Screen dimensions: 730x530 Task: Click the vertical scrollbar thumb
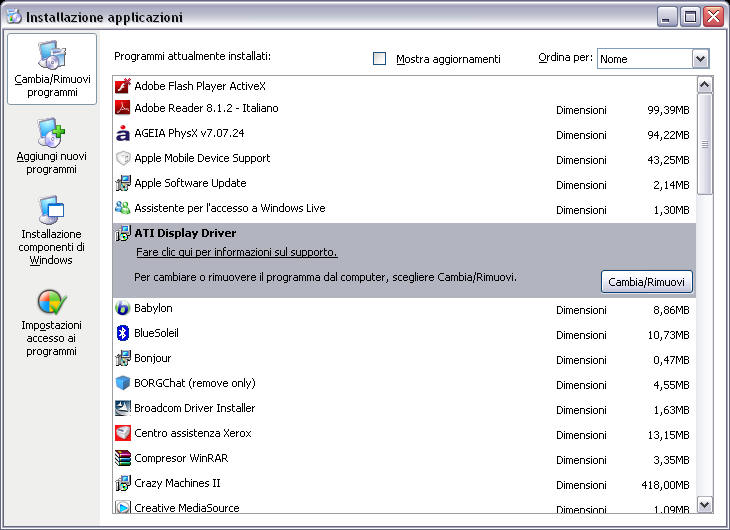704,144
